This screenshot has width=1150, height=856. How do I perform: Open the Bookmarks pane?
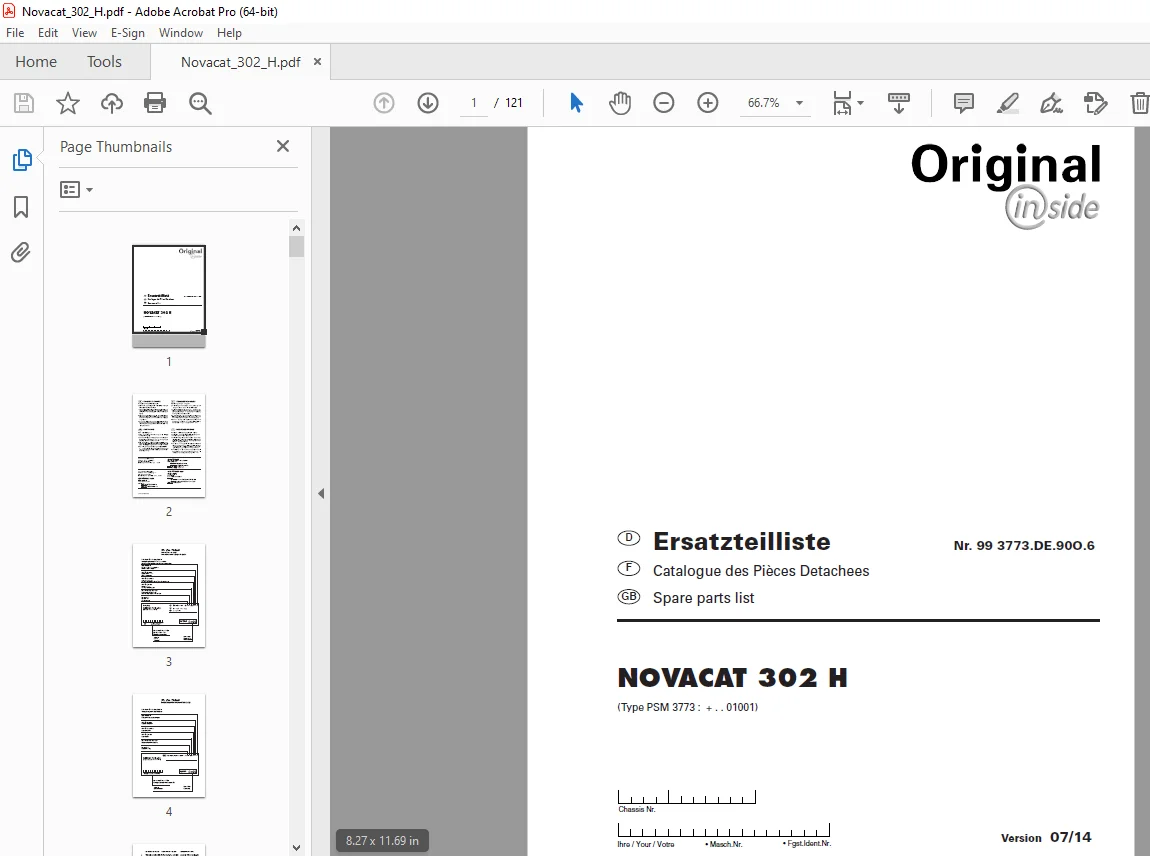(21, 207)
